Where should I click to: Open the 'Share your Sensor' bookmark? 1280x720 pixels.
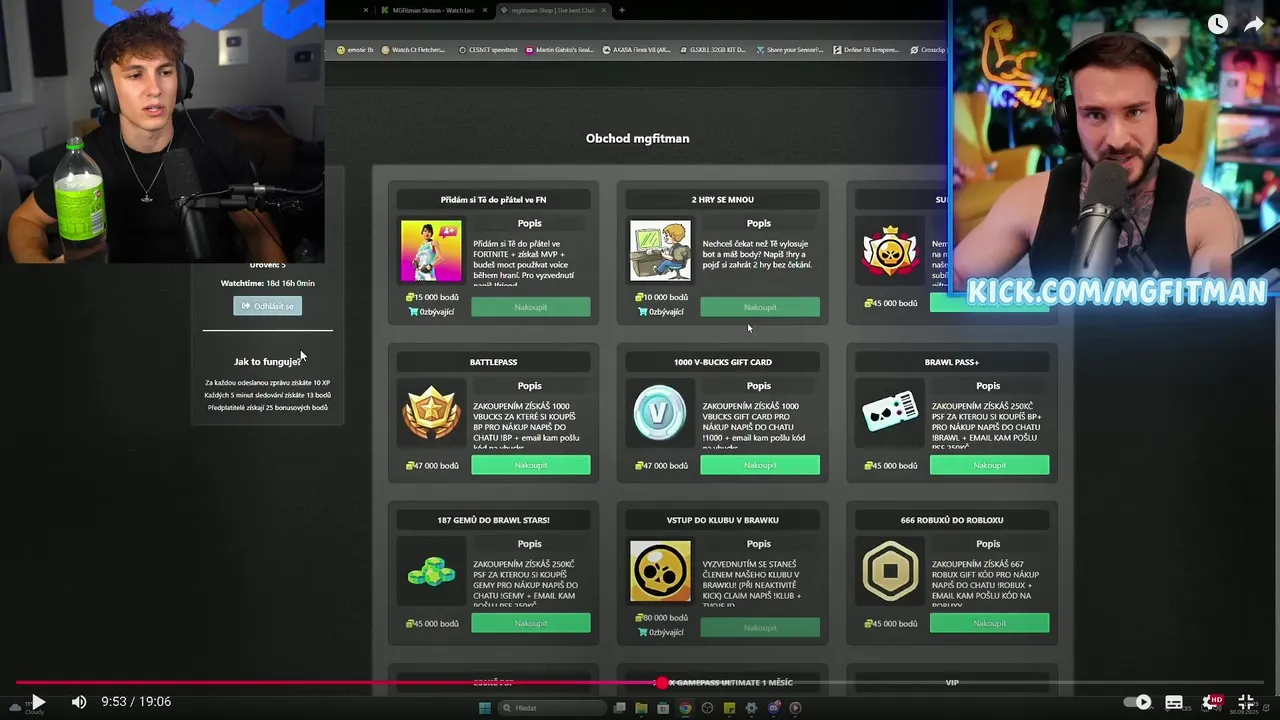pos(789,49)
